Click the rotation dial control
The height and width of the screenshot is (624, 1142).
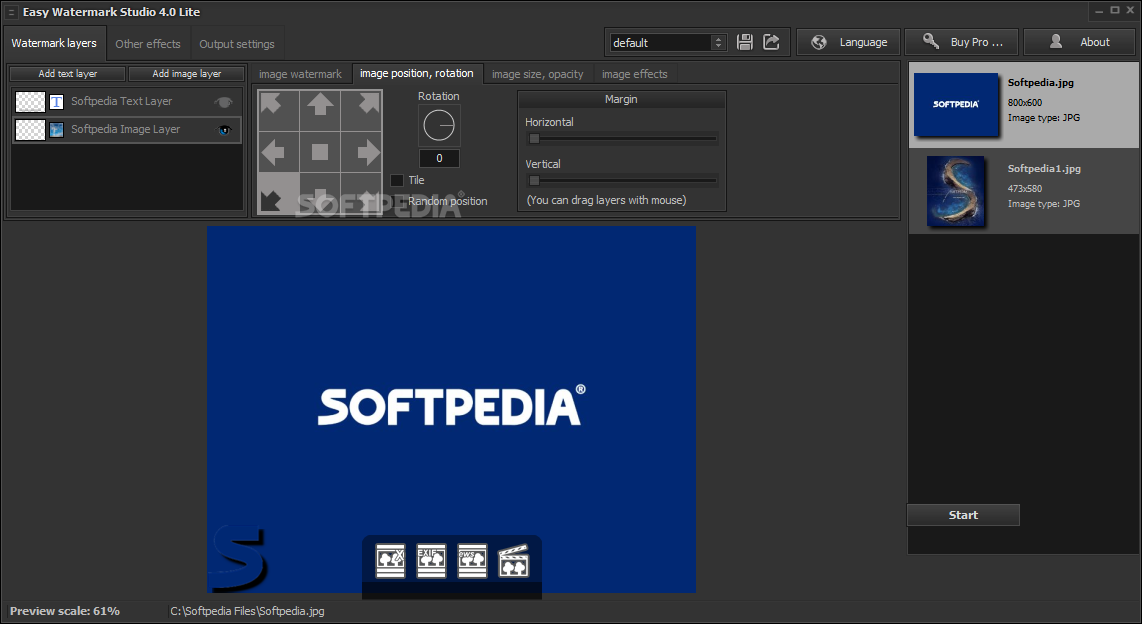click(x=439, y=126)
